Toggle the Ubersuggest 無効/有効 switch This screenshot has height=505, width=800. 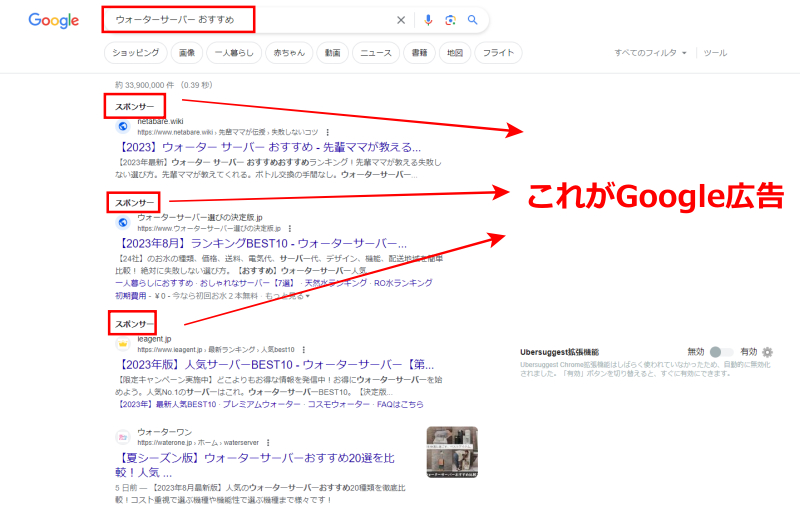[717, 352]
